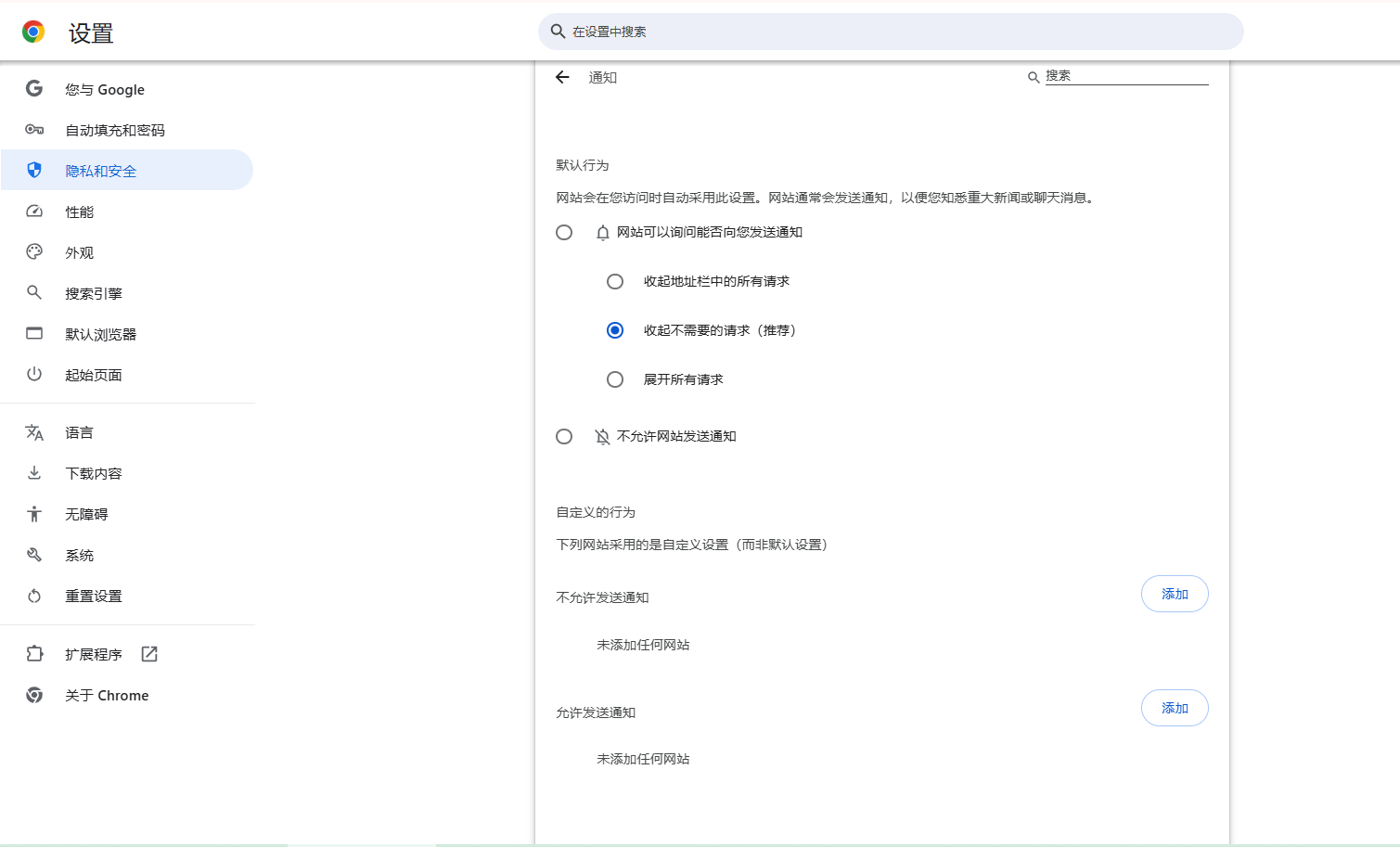The image size is (1400, 847).
Task: Click the translate icon for 语言
Action: (34, 432)
